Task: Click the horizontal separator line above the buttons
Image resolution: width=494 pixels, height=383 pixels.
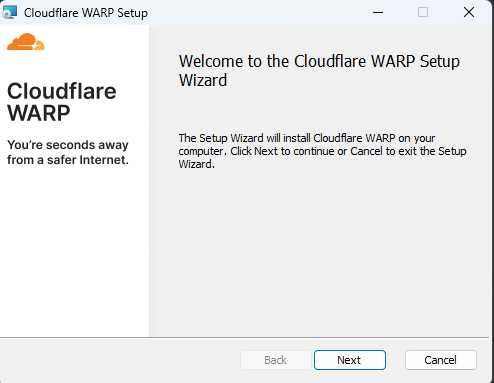Action: (x=245, y=338)
